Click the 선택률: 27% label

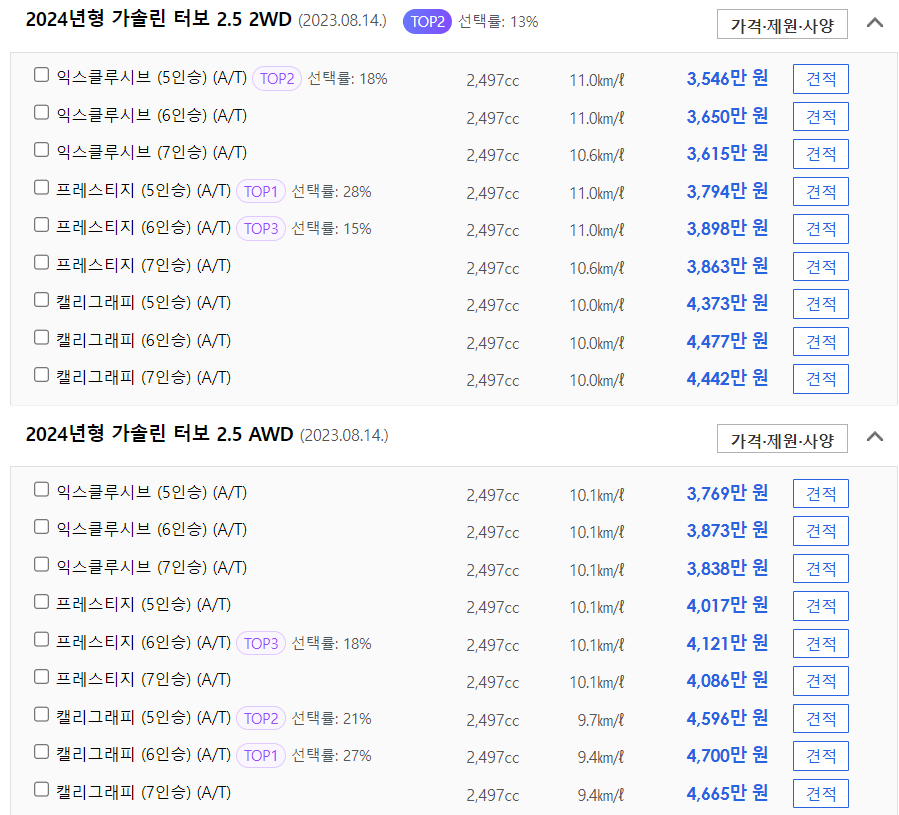tap(331, 756)
